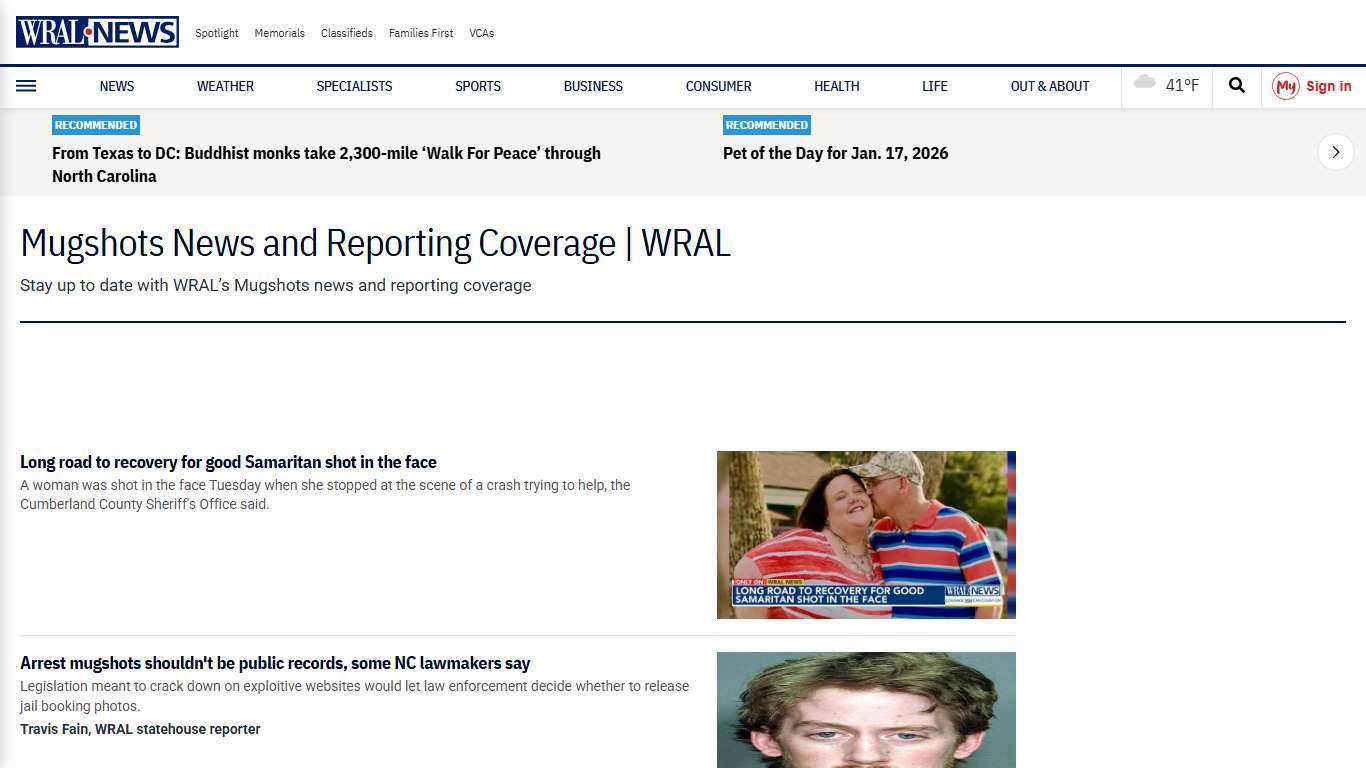Open the Spotlight link
The image size is (1366, 768).
click(216, 33)
